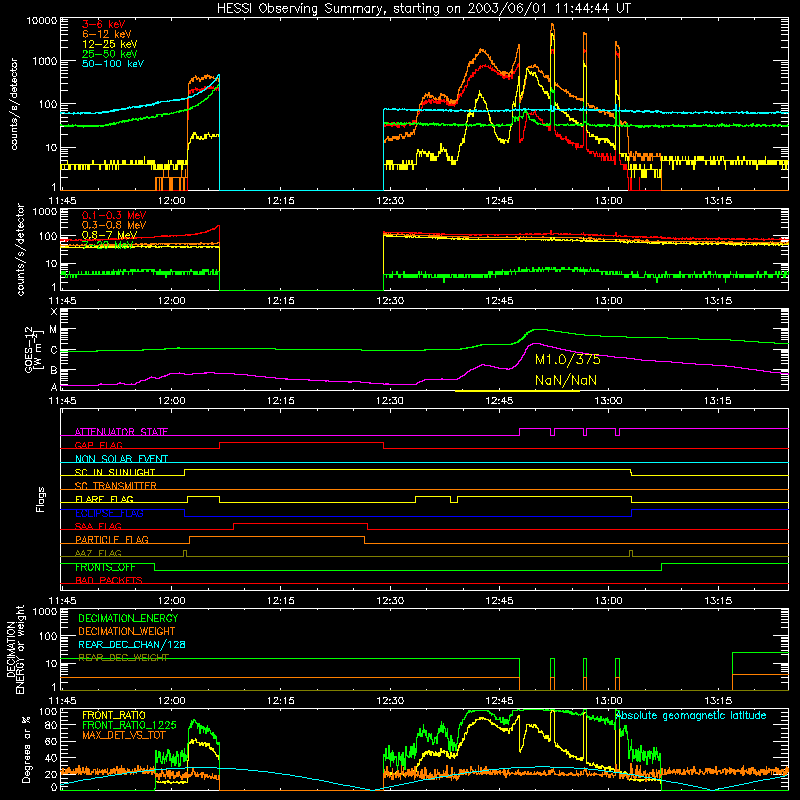Viewport: 800px width, 800px height.
Task: Click the 12:45 time tick below GOES panel
Action: [x=499, y=401]
